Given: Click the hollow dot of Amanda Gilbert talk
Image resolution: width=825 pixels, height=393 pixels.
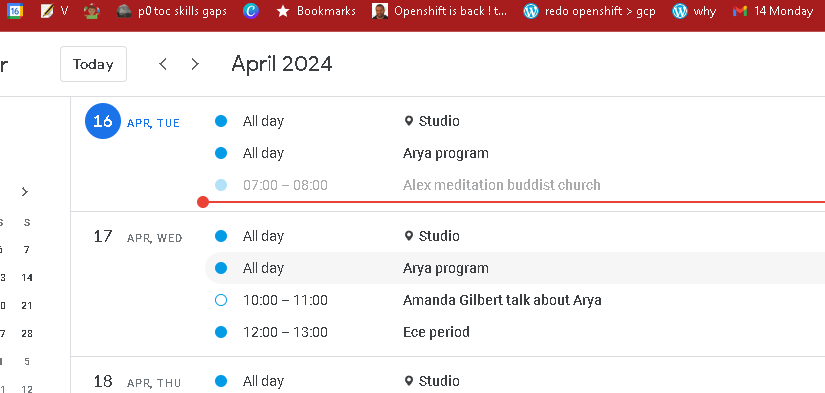Looking at the screenshot, I should tap(221, 300).
